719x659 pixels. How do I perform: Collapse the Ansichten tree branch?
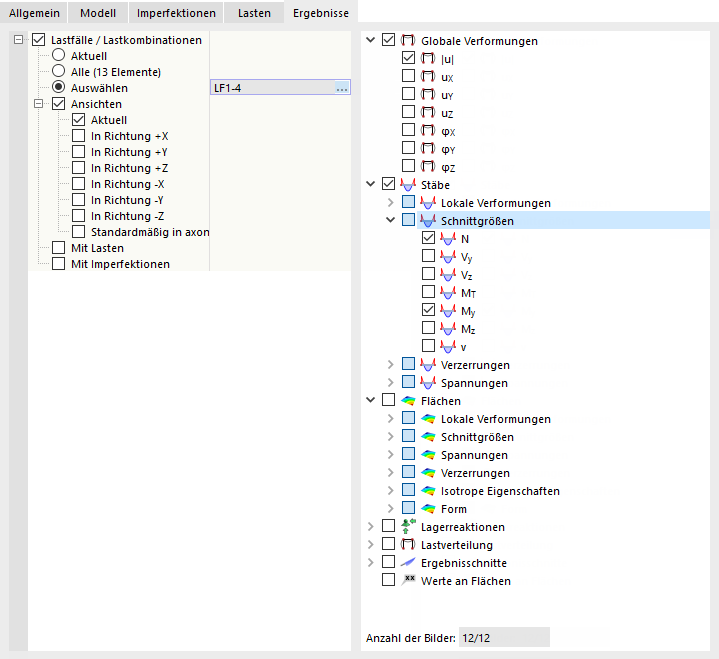[39, 104]
